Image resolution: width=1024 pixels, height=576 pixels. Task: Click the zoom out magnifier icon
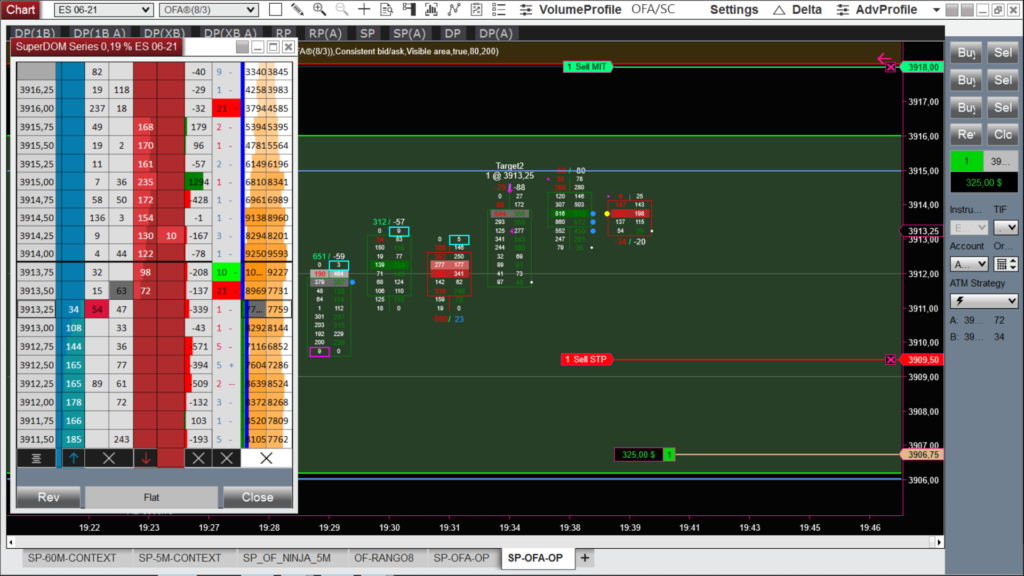click(x=342, y=10)
